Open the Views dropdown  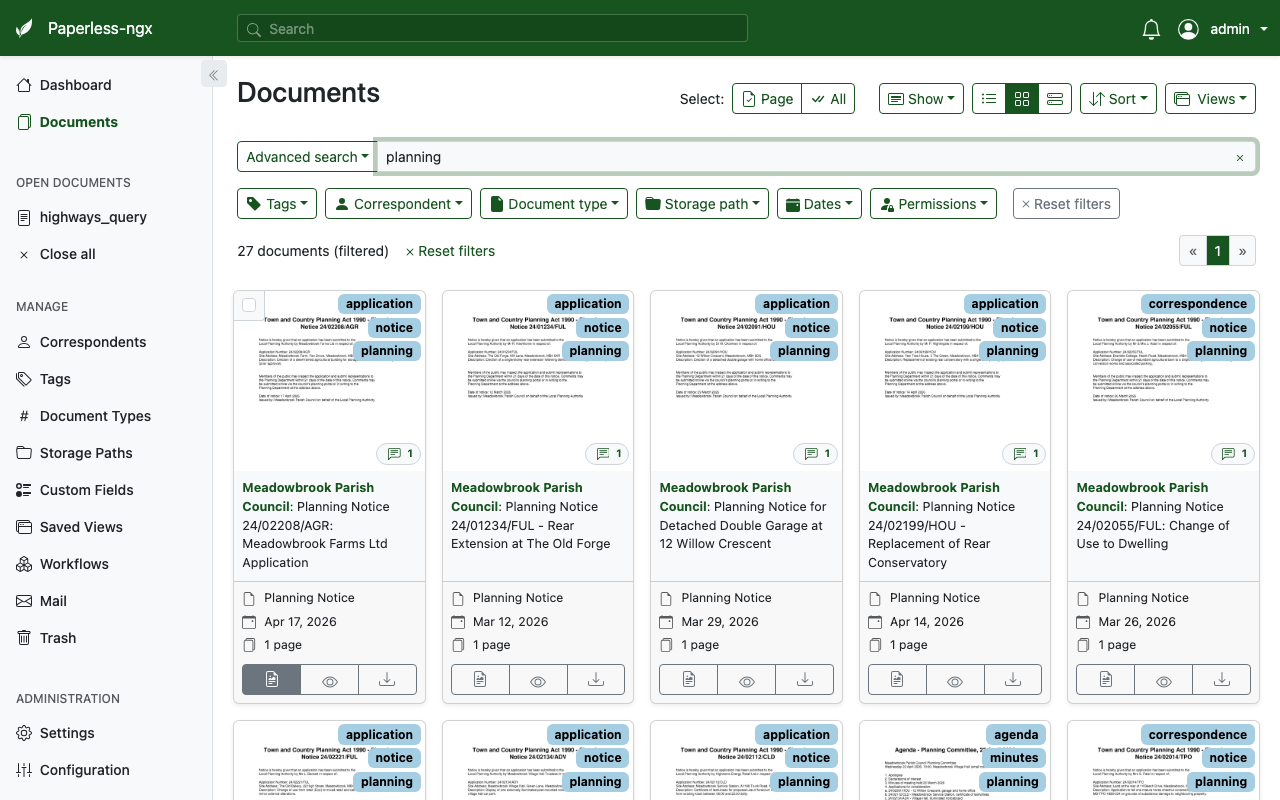click(x=1210, y=99)
